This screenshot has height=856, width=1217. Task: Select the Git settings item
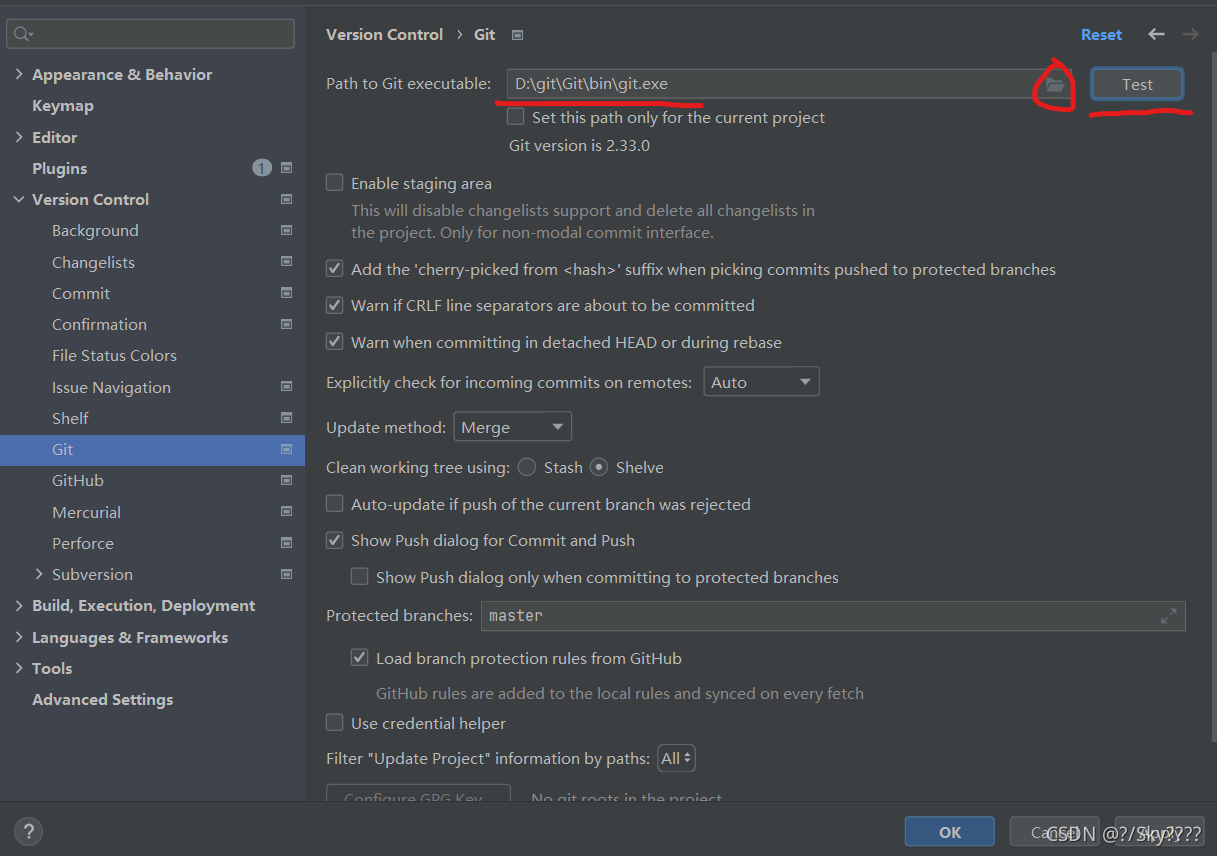(152, 449)
